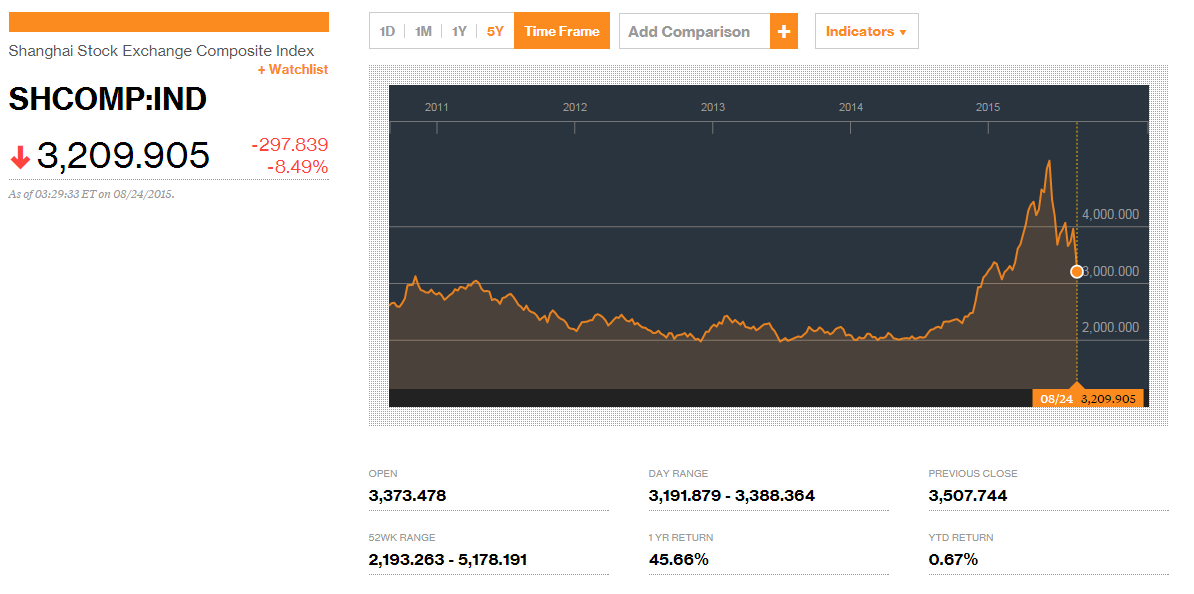Click the 2013 label on chart axis
1194x594 pixels.
713,107
